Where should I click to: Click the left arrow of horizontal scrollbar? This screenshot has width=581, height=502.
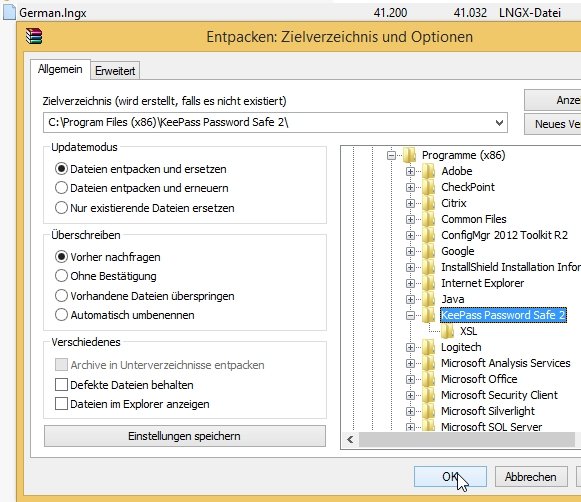pyautogui.click(x=350, y=440)
